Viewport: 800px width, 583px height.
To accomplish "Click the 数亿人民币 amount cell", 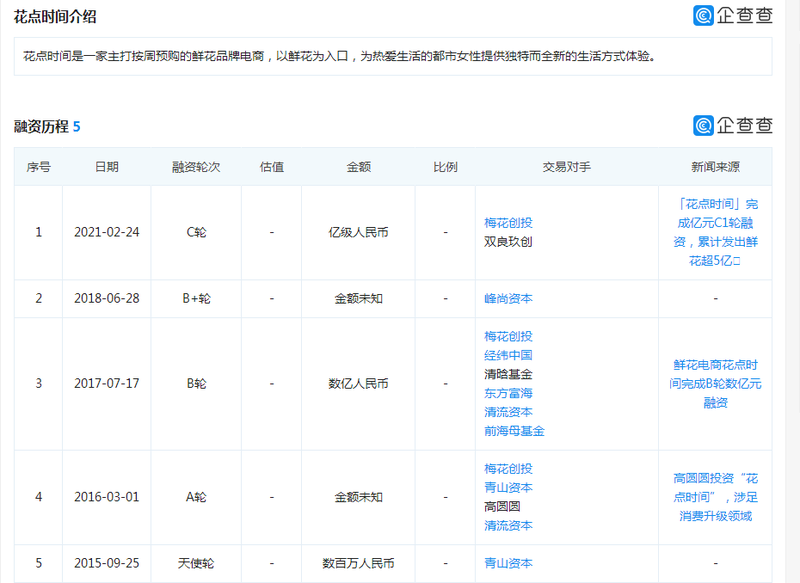I will pos(358,384).
